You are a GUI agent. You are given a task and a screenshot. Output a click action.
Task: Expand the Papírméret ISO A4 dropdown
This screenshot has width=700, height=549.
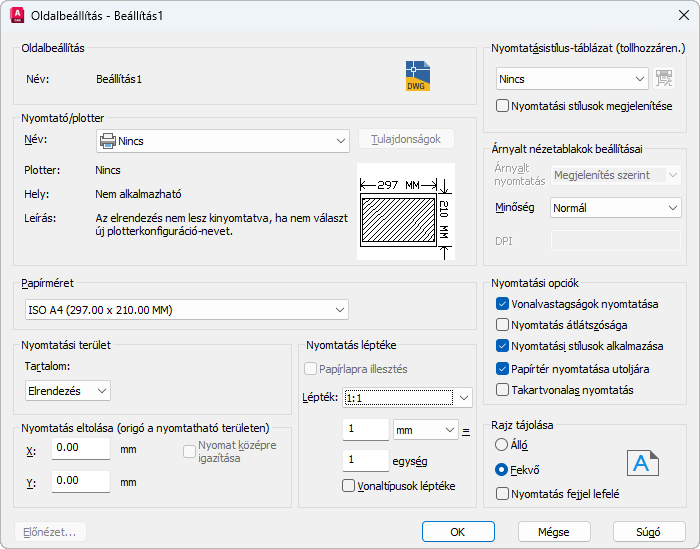click(x=185, y=310)
